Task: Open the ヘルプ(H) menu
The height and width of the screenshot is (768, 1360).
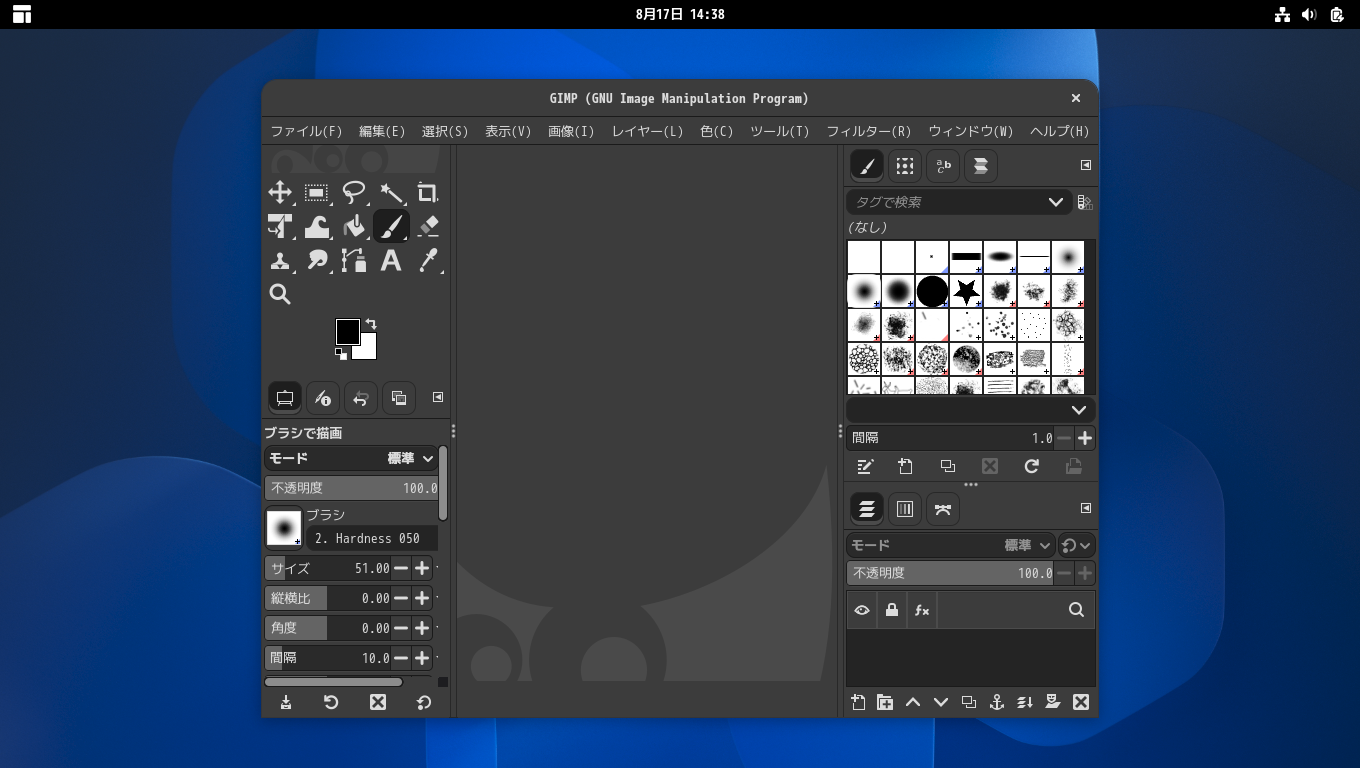Action: 1059,131
